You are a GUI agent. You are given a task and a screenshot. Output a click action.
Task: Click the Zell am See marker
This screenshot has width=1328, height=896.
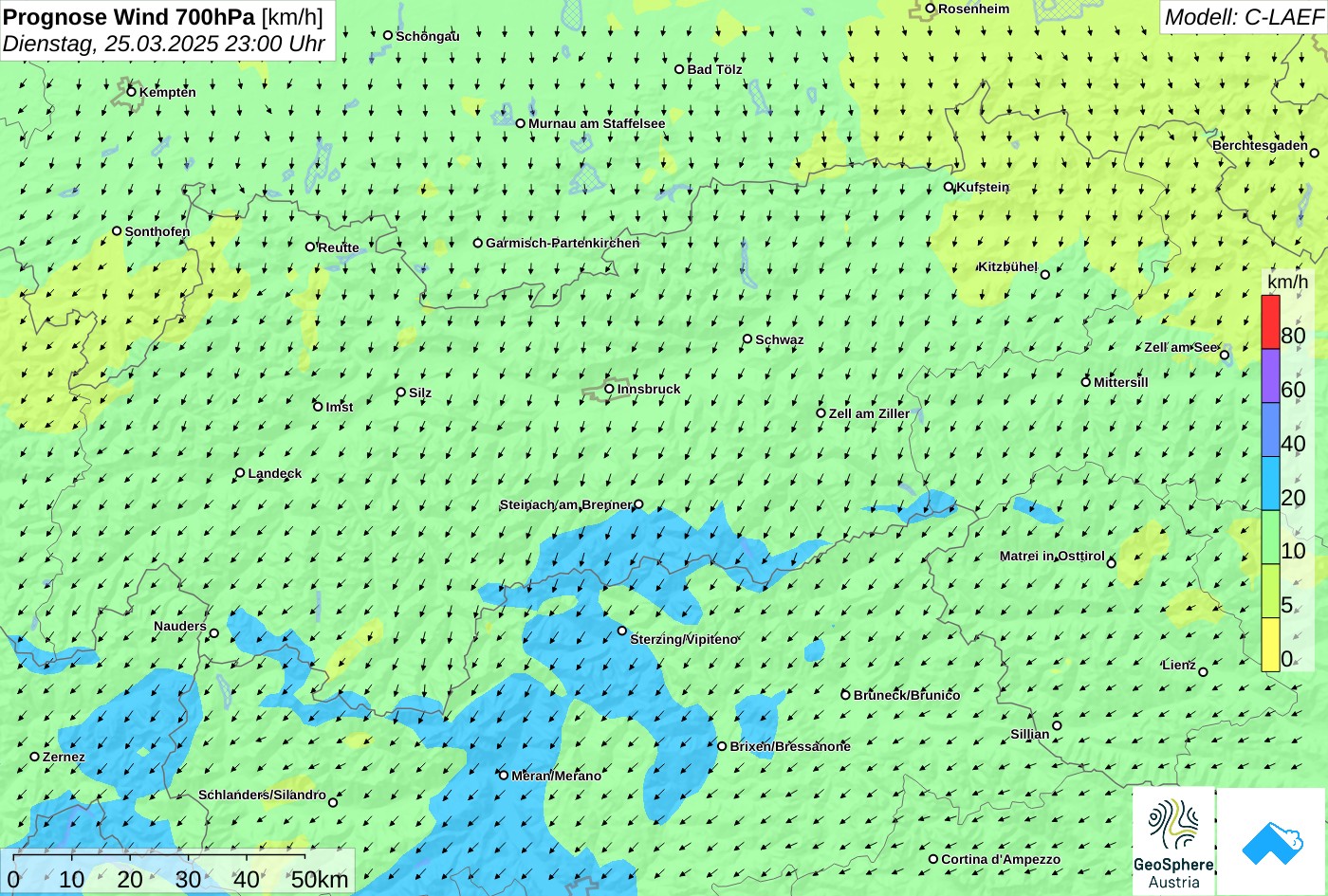1224,355
